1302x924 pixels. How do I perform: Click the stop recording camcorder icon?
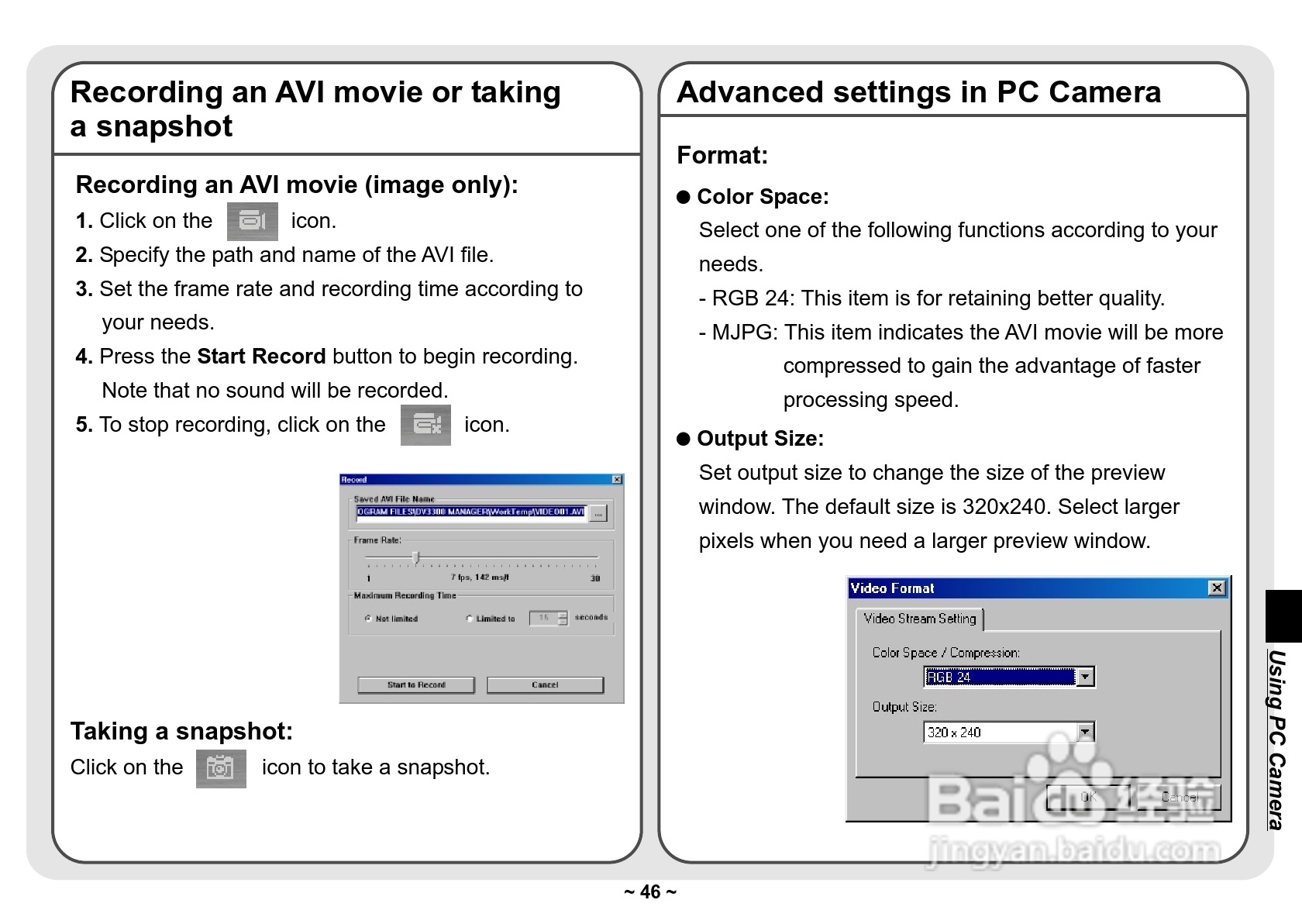[x=425, y=426]
